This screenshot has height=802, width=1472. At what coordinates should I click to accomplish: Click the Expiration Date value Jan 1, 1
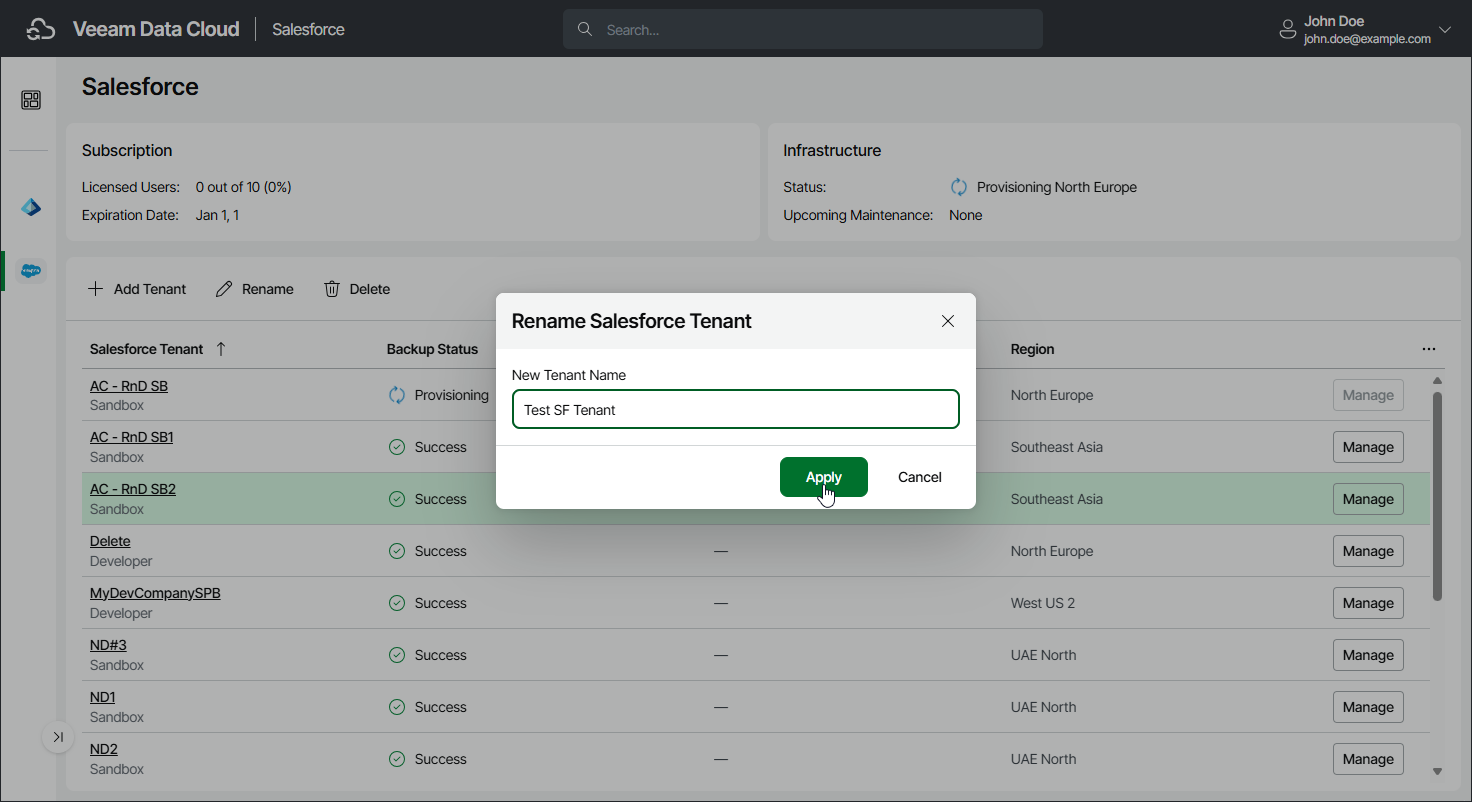click(x=217, y=215)
